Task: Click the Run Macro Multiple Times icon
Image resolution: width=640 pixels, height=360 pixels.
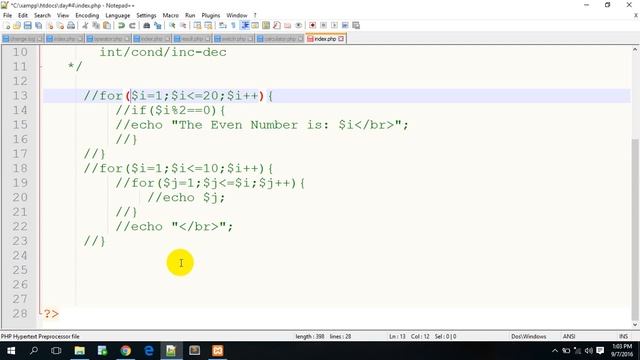Action: 345,25
